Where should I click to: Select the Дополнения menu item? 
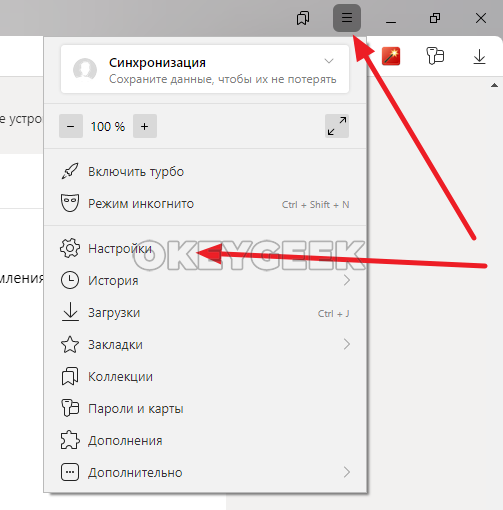(x=205, y=440)
